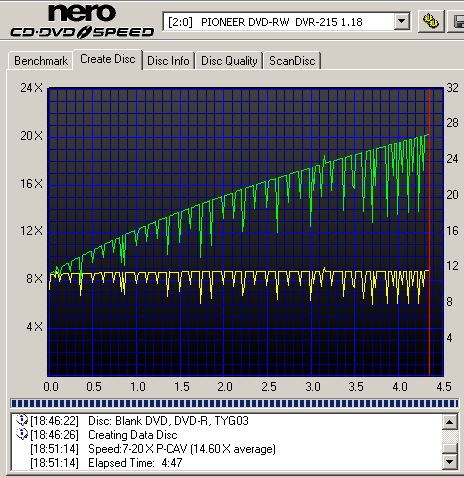This screenshot has width=464, height=477.
Task: Select the PIONEER DVD-RW DVR-215 drive field
Action: click(287, 22)
